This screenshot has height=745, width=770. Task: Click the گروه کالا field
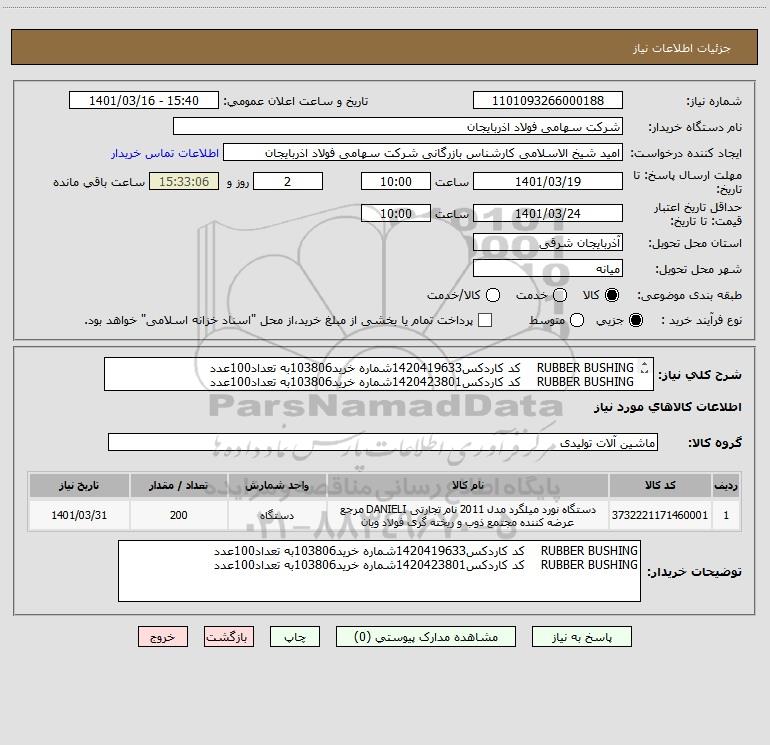[x=383, y=442]
